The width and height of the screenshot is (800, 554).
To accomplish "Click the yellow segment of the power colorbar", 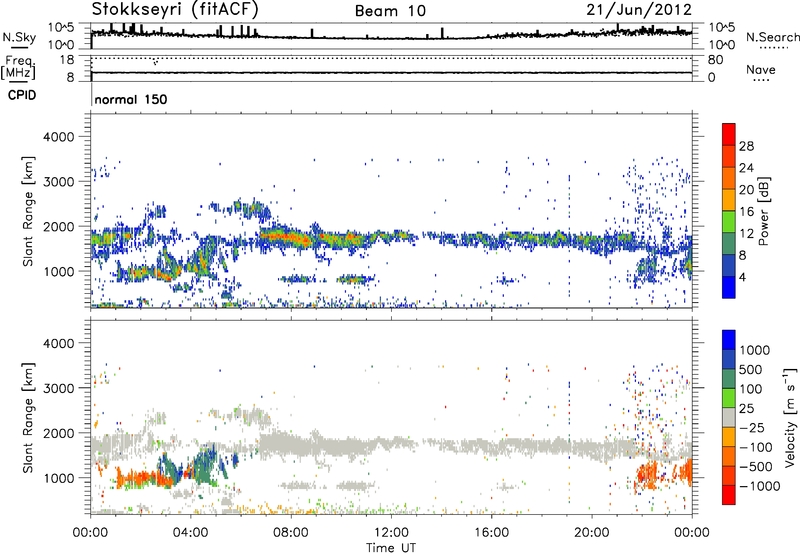I will (729, 200).
